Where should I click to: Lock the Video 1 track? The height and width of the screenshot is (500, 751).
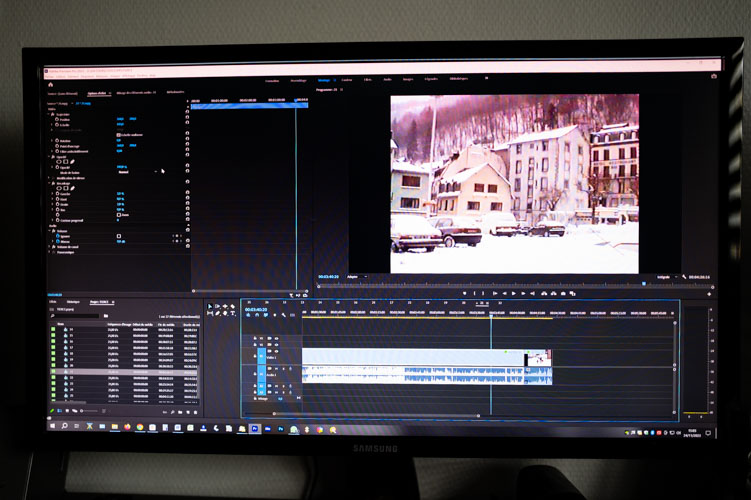[x=255, y=355]
